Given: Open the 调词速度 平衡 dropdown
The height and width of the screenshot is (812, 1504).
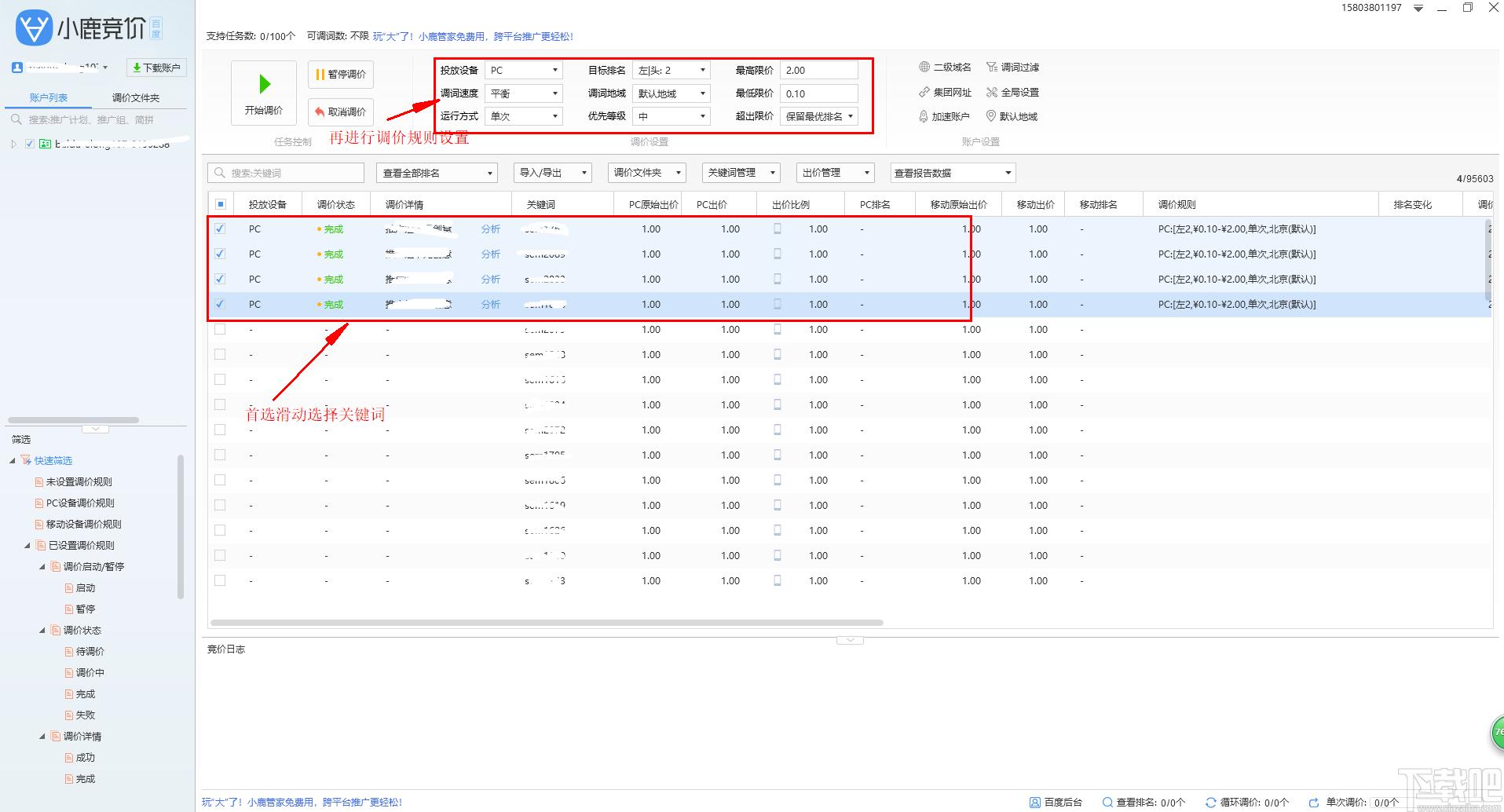Looking at the screenshot, I should [524, 93].
